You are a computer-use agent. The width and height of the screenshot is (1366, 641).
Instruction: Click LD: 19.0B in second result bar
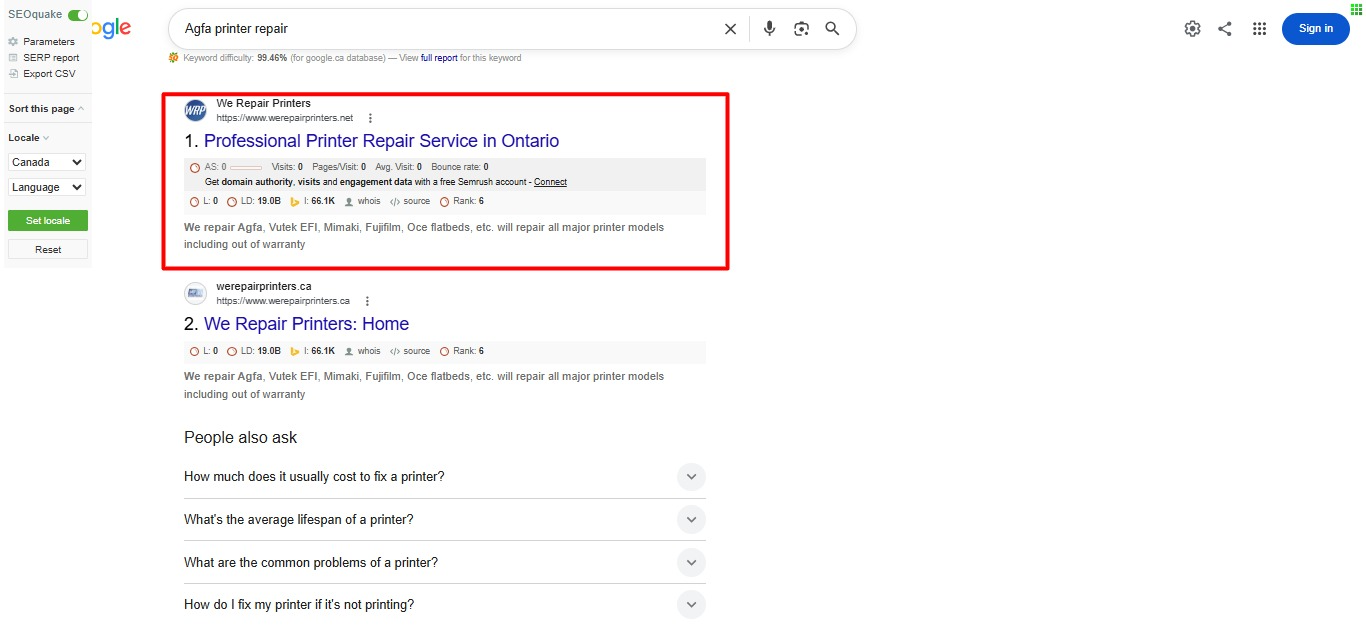pyautogui.click(x=254, y=351)
